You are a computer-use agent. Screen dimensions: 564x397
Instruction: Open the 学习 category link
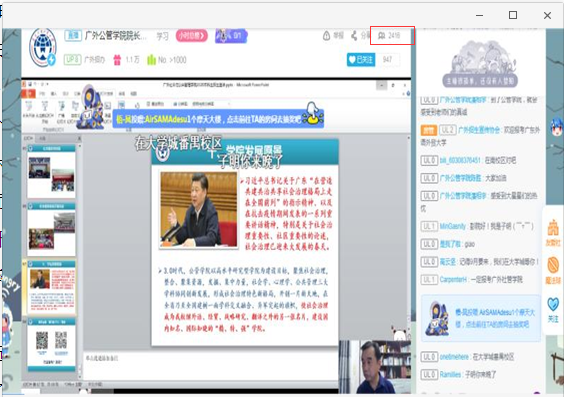162,36
